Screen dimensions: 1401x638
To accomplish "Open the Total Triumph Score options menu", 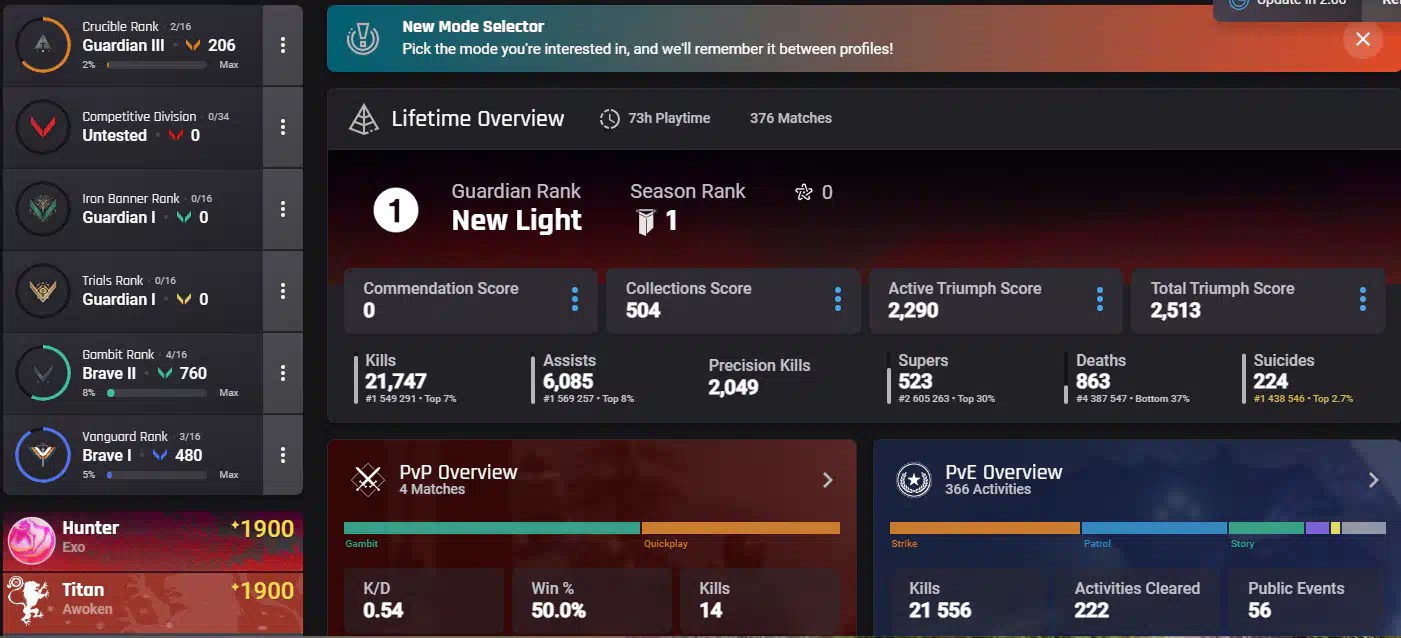I will pyautogui.click(x=1363, y=299).
